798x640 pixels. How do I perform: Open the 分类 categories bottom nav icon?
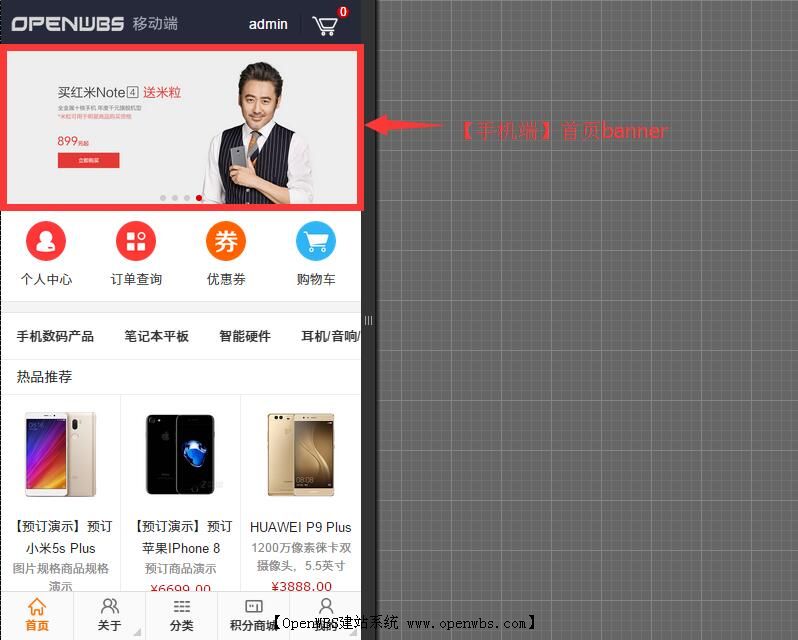tap(181, 614)
